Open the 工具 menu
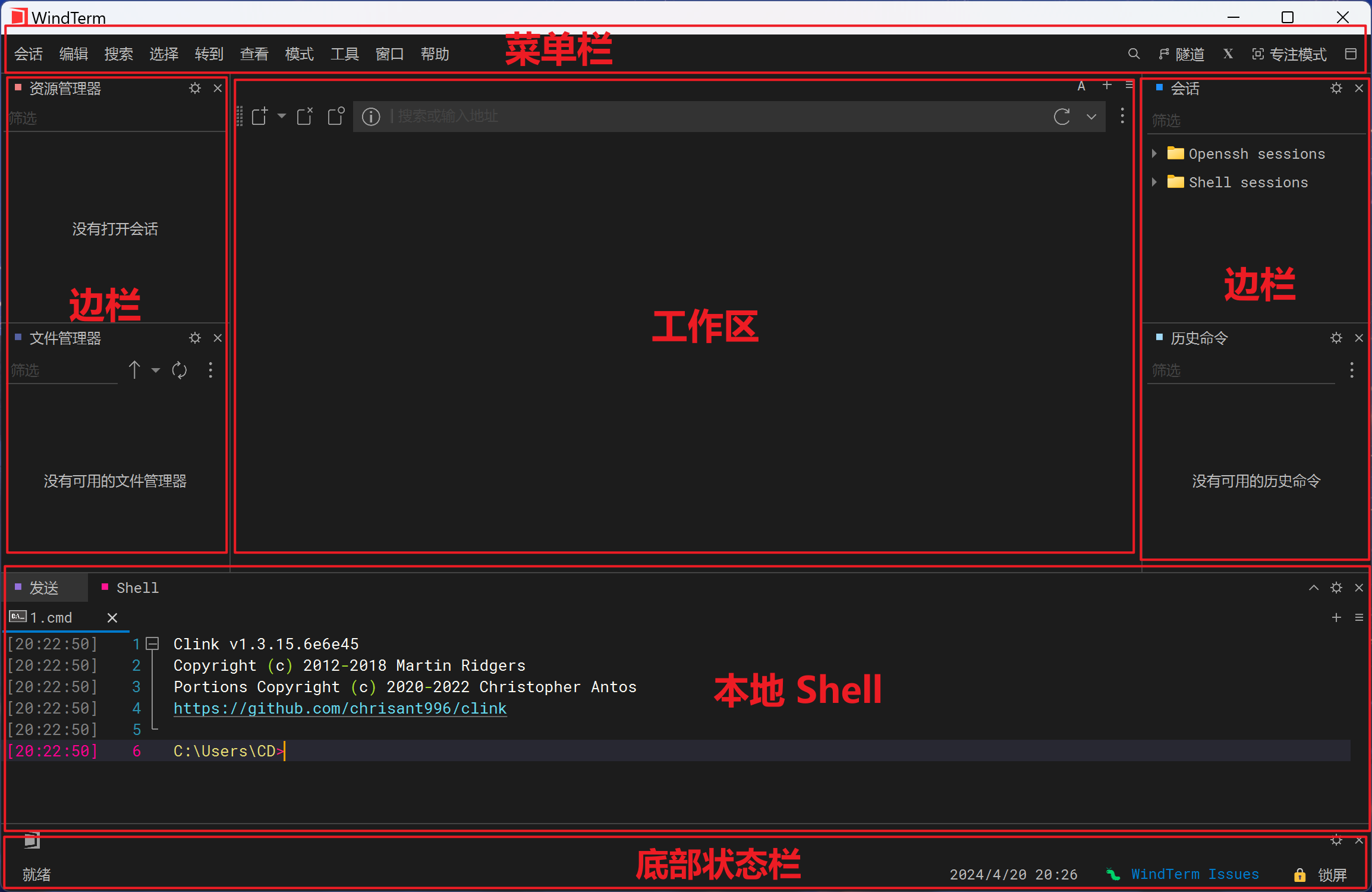 [x=344, y=54]
